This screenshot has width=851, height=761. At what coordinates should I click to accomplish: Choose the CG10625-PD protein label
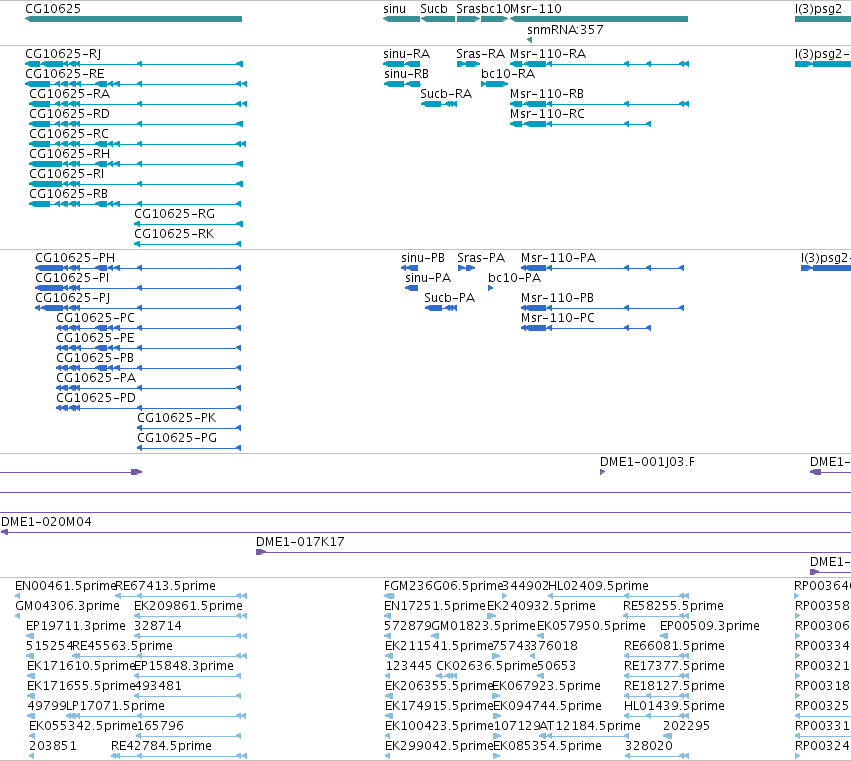pos(96,398)
